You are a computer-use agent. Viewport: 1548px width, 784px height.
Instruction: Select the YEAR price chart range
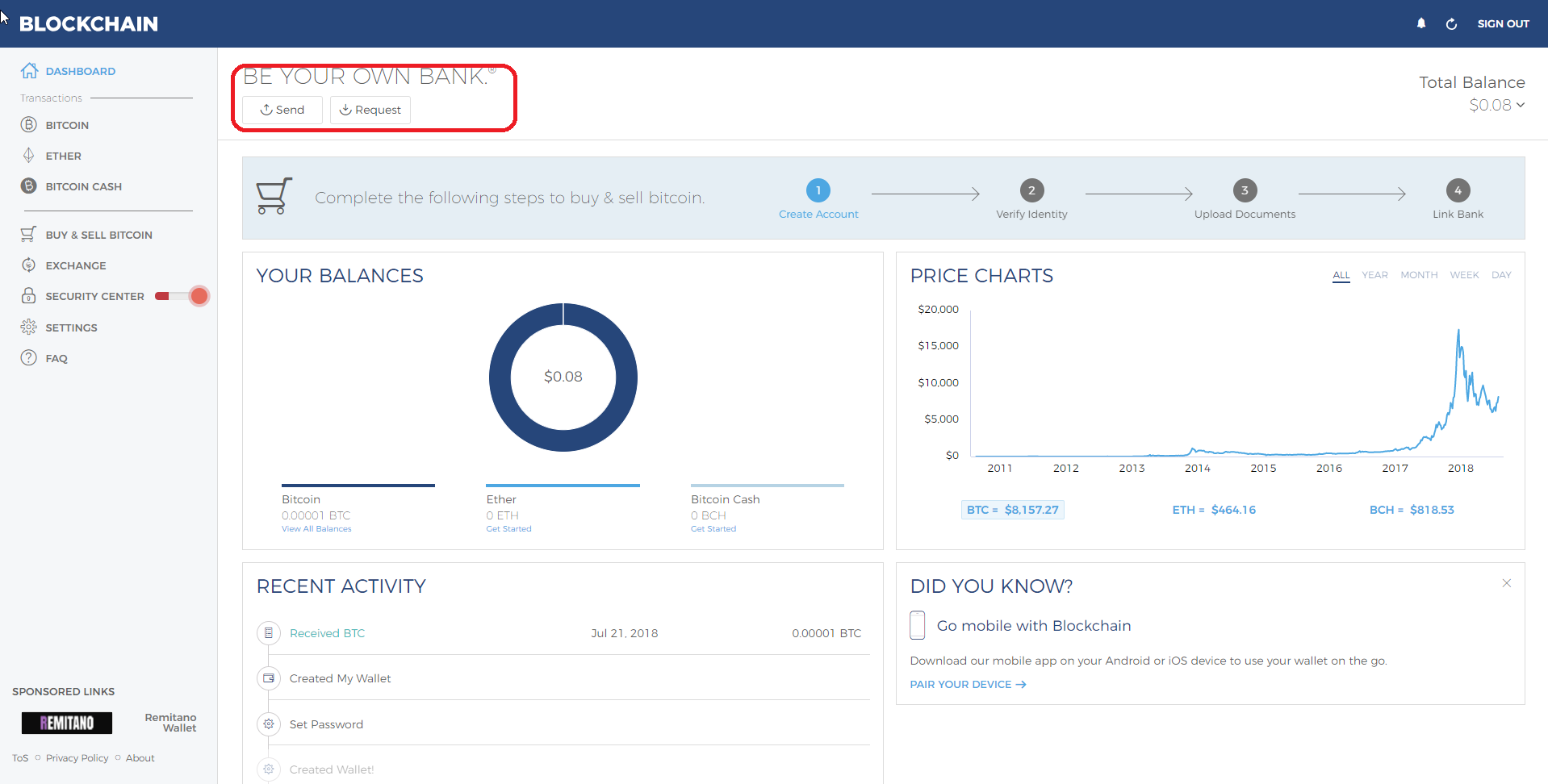(x=1375, y=275)
